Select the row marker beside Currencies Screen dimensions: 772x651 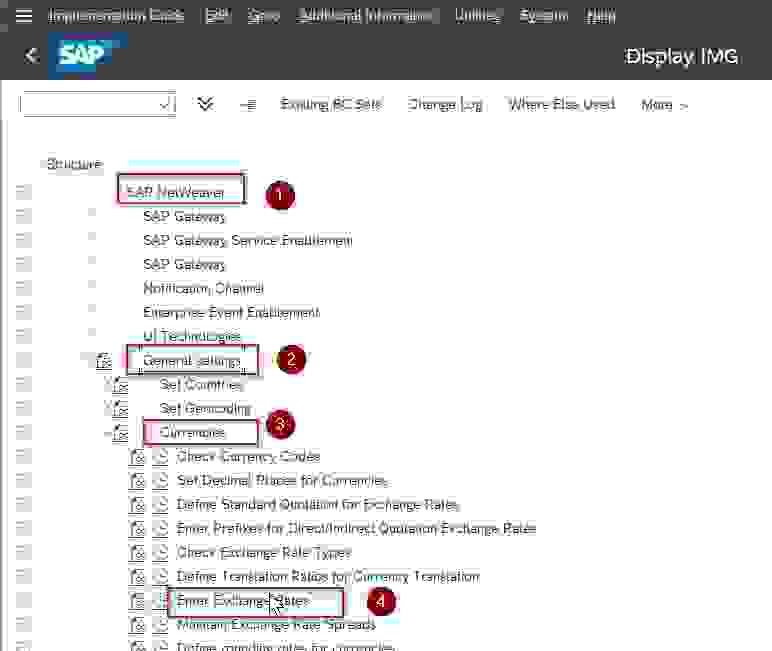[23, 433]
